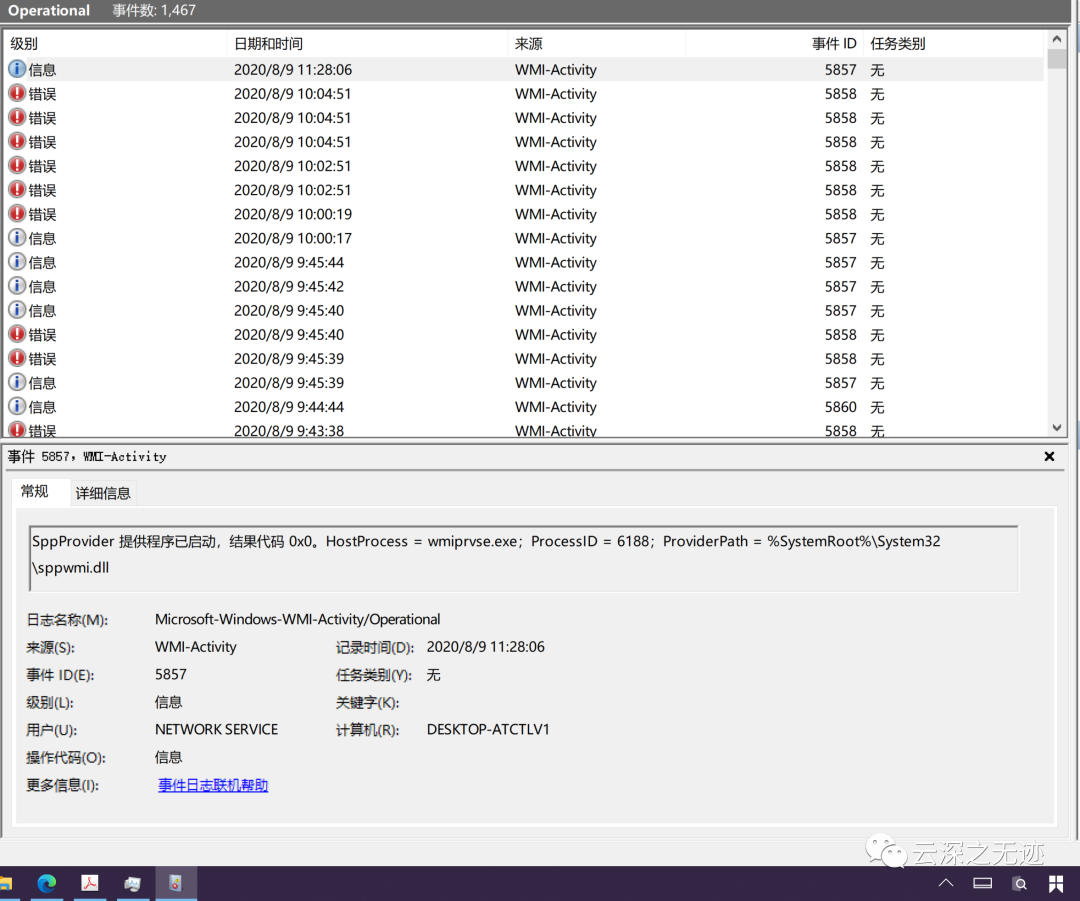
Task: Click 信息 level text of the 9:44:44 row
Action: pyautogui.click(x=43, y=407)
